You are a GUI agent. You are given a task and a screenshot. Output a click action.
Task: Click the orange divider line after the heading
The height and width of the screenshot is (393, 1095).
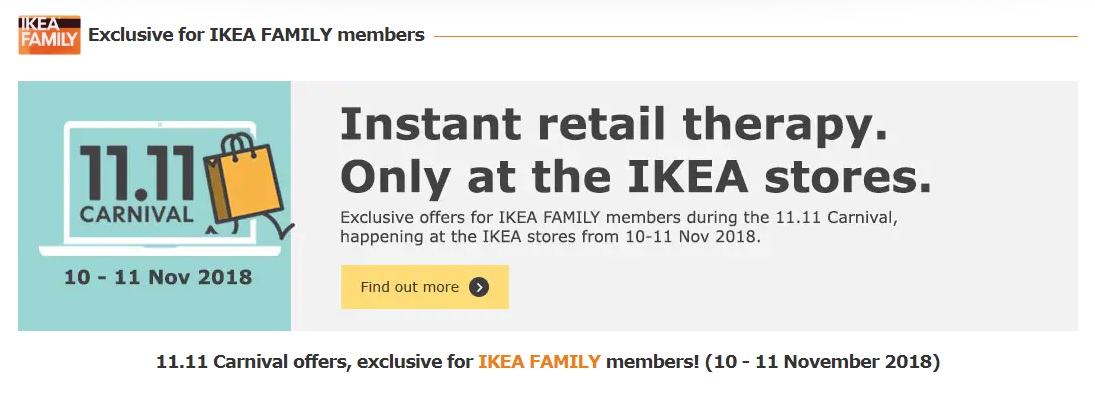(x=756, y=36)
